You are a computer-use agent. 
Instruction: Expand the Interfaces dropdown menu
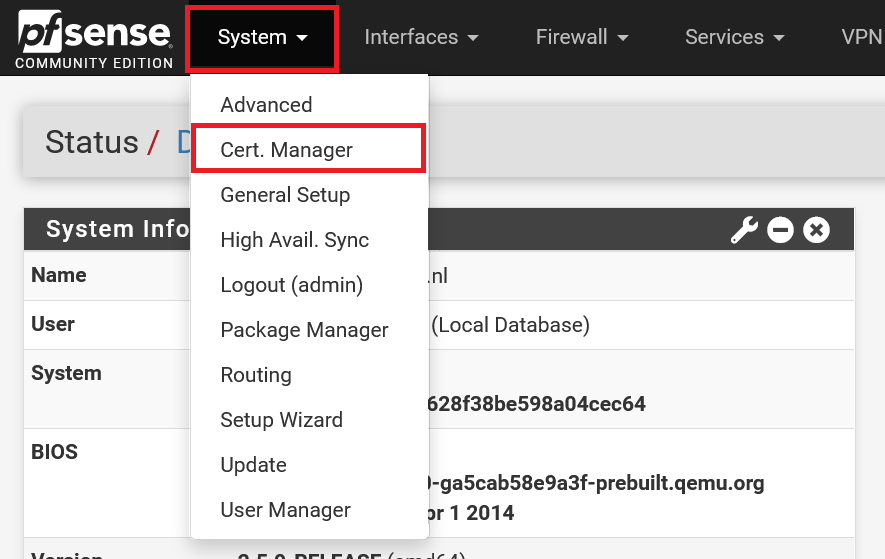[421, 38]
